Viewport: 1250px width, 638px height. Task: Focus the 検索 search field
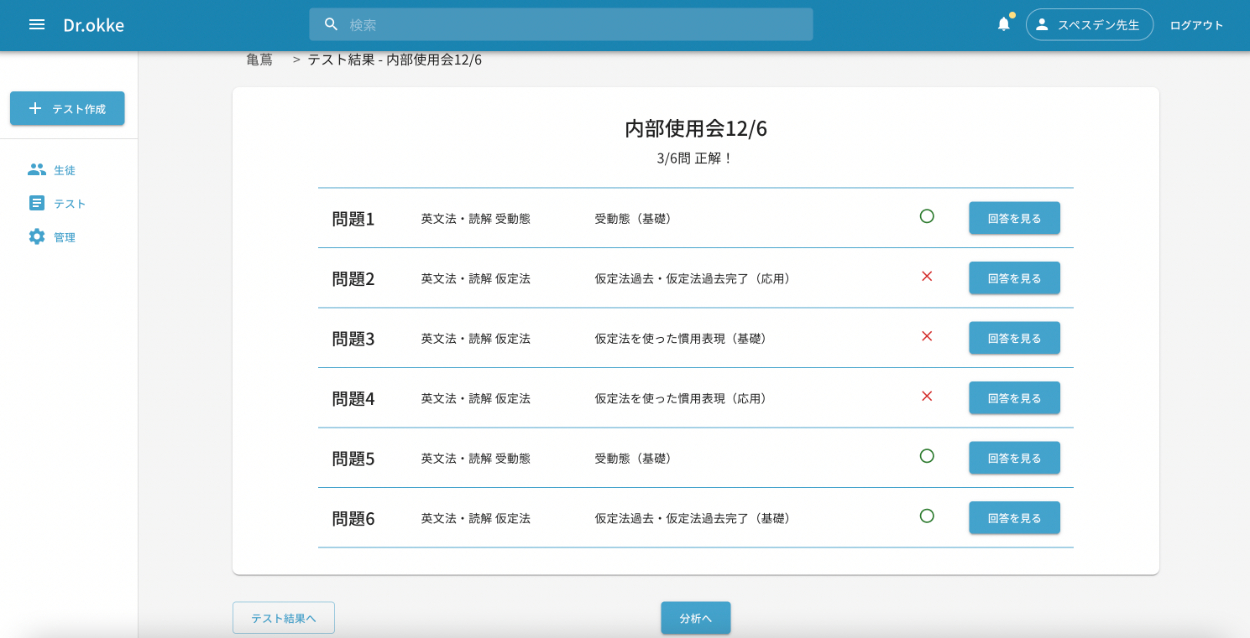coord(561,25)
